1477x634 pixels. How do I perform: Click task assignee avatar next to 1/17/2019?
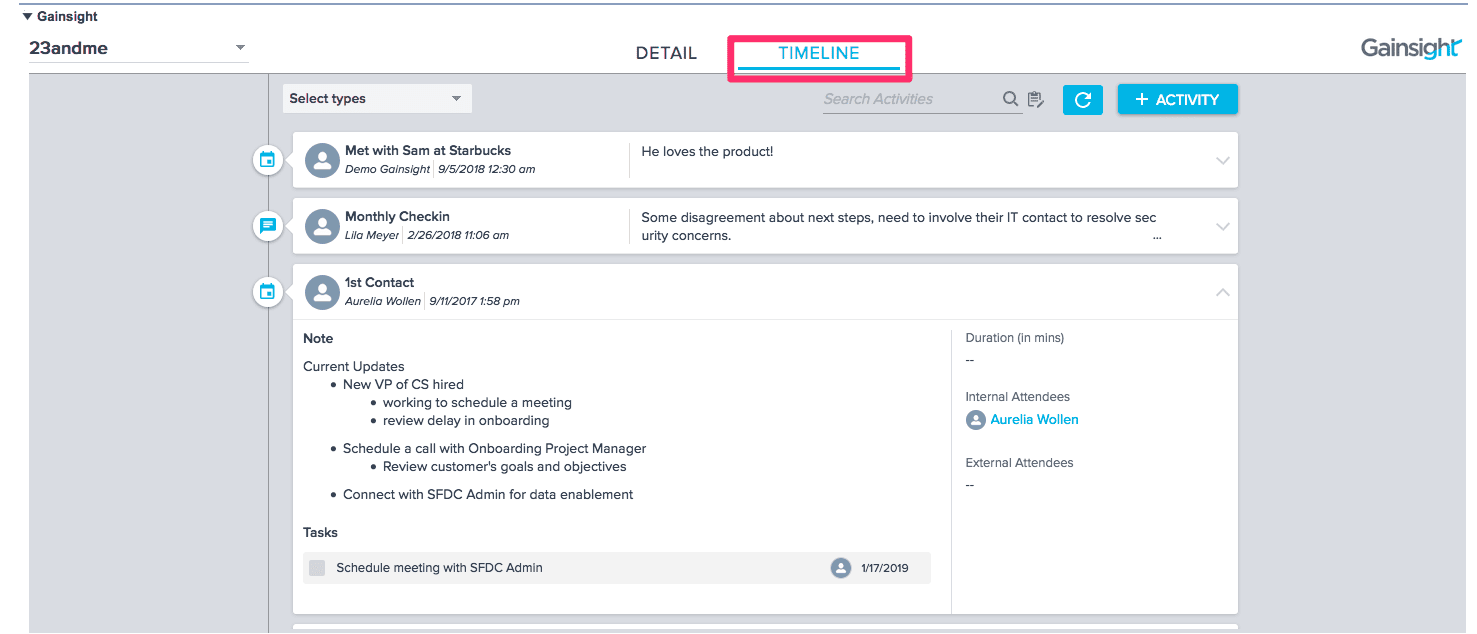pos(840,568)
